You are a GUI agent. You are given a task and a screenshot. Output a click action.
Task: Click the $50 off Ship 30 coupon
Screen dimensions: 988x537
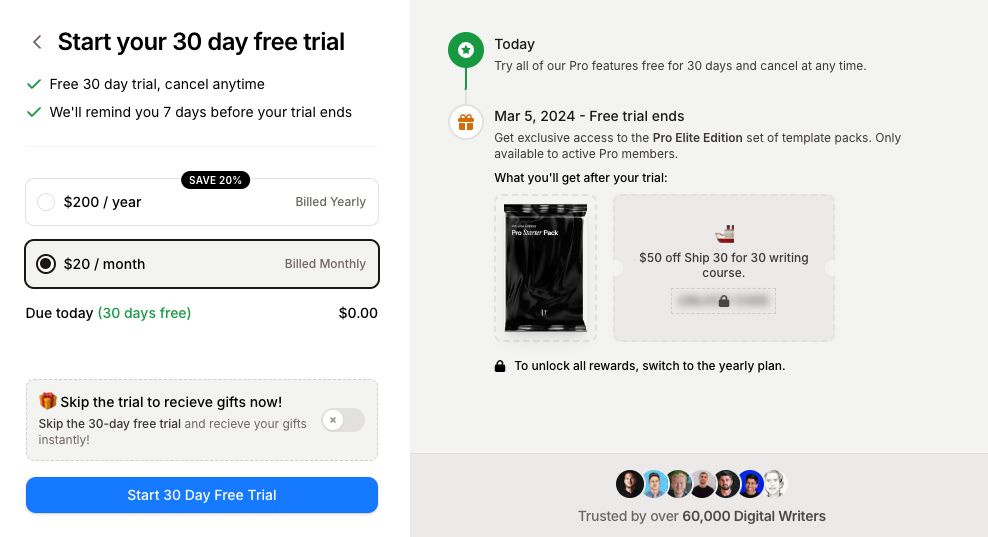coord(723,265)
